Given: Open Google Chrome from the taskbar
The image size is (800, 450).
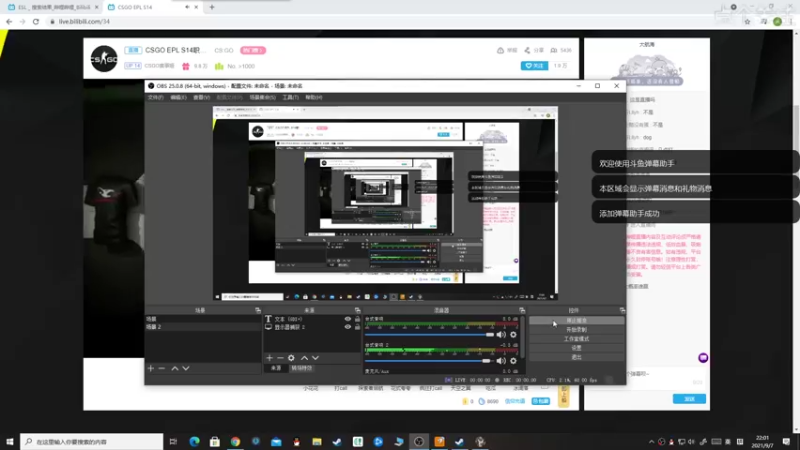Looking at the screenshot, I should point(235,442).
